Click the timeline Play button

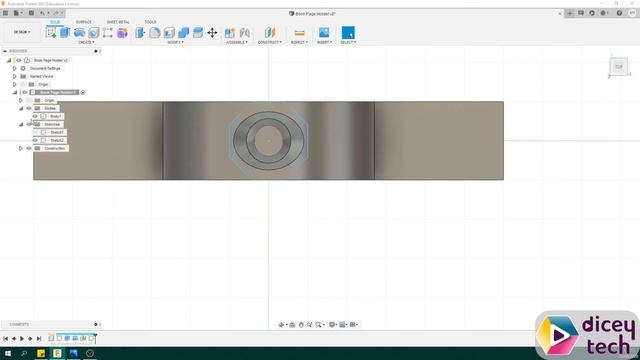[x=22, y=338]
